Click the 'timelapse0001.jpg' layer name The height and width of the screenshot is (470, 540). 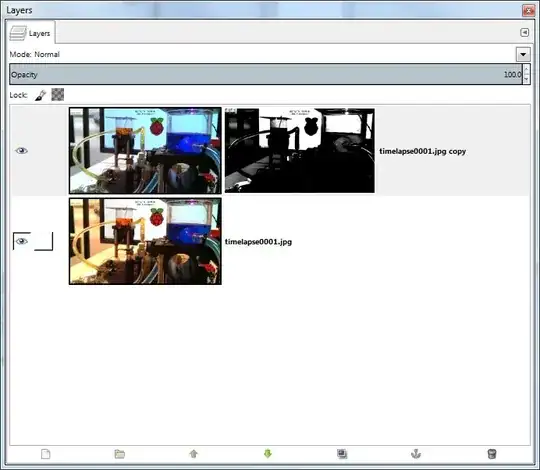pyautogui.click(x=258, y=242)
